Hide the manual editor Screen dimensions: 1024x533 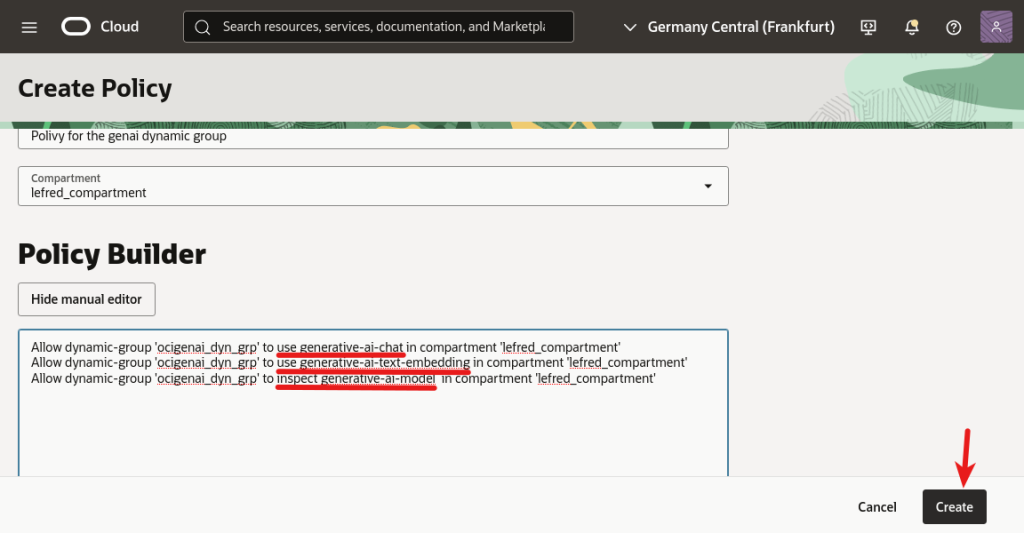[x=86, y=299]
